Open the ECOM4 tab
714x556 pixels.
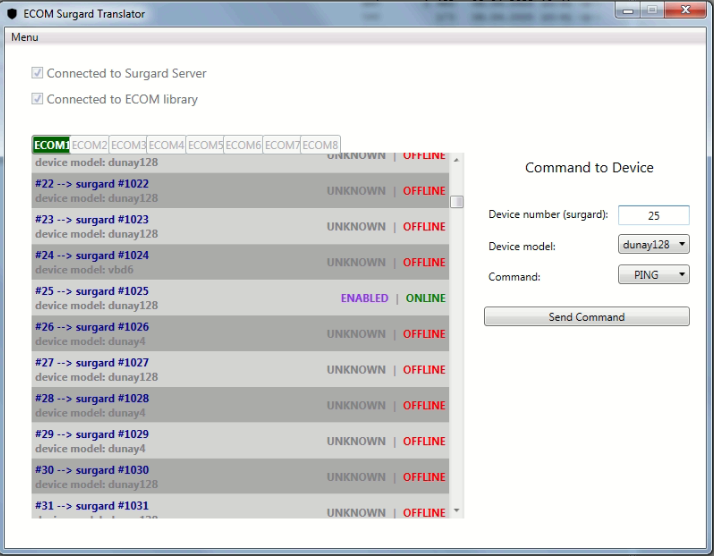(x=166, y=145)
